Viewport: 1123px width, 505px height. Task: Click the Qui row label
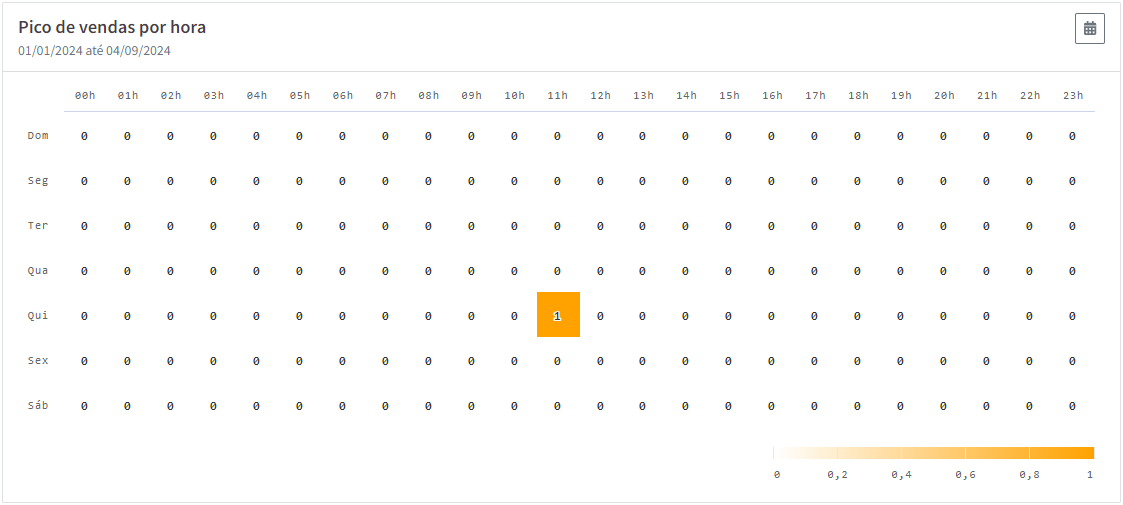[x=38, y=315]
